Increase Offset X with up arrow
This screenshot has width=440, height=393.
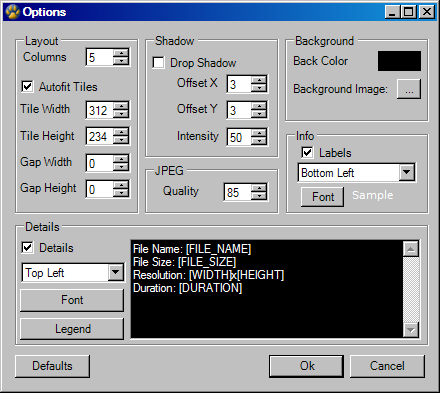click(259, 80)
